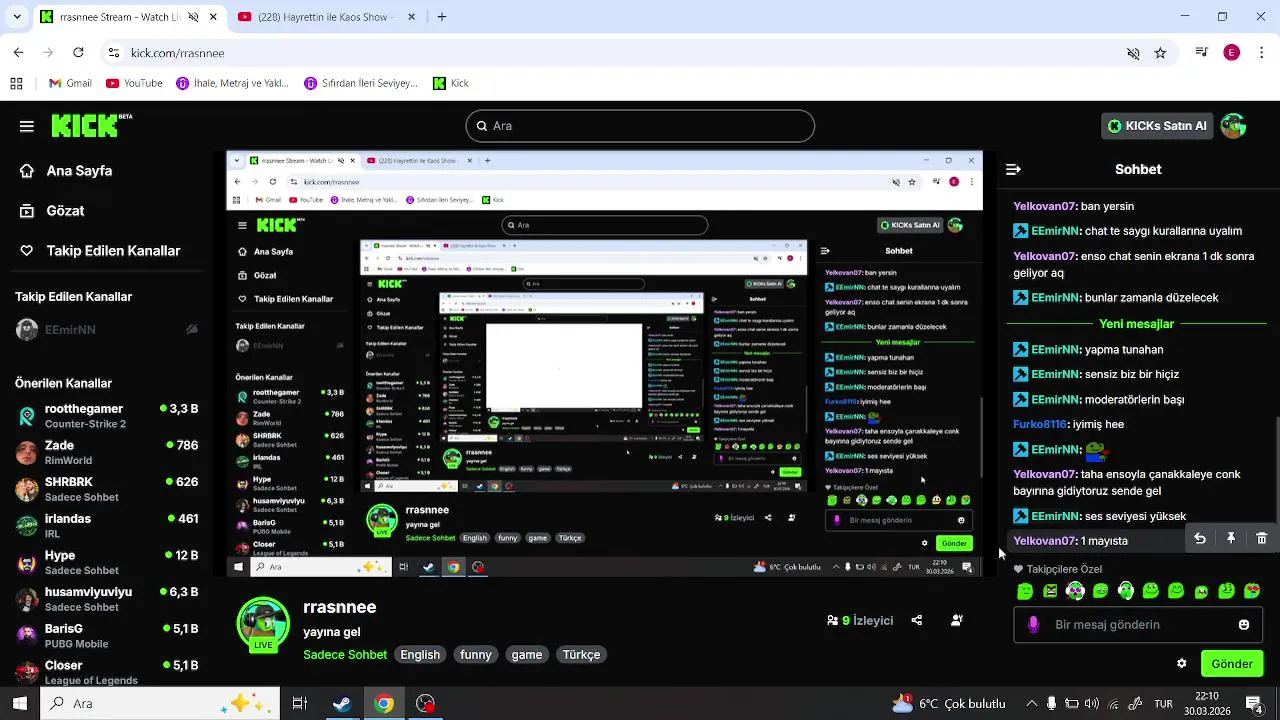Click the follow-user icon beside share

click(x=957, y=620)
